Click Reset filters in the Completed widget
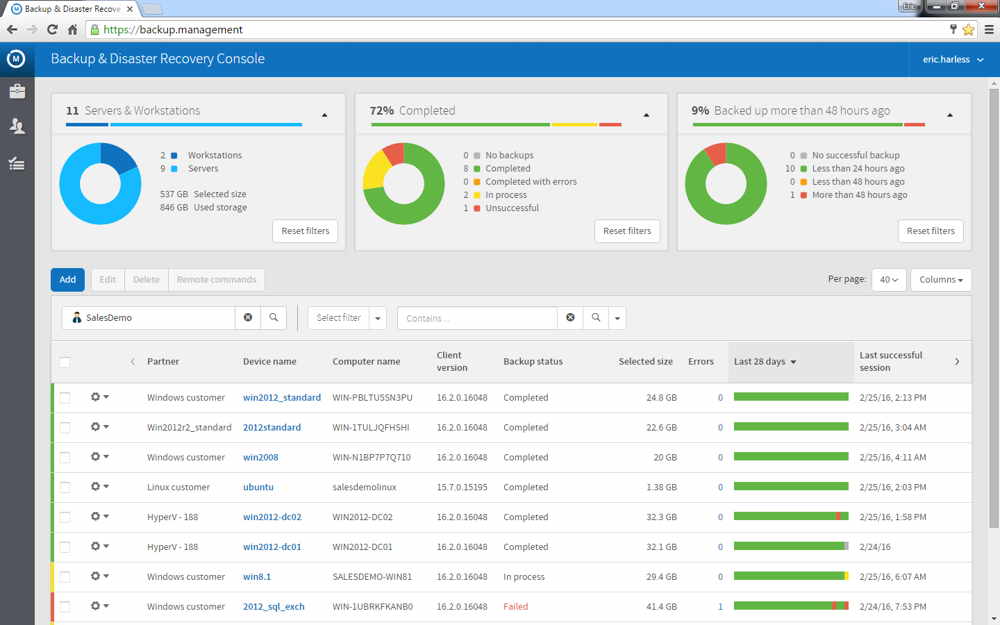The width and height of the screenshot is (1000, 625). pyautogui.click(x=627, y=231)
